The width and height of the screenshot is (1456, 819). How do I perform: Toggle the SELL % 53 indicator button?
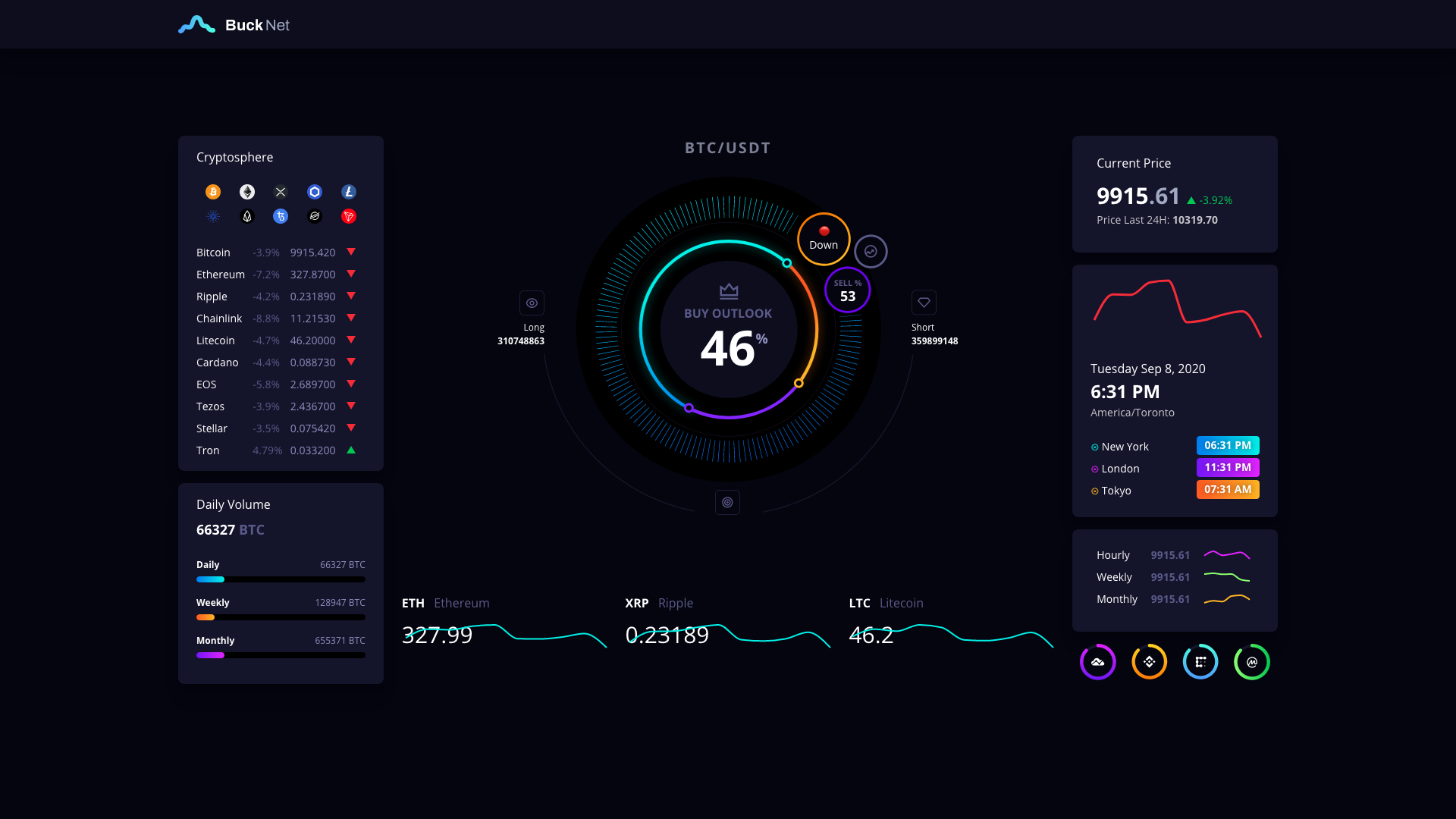click(846, 290)
